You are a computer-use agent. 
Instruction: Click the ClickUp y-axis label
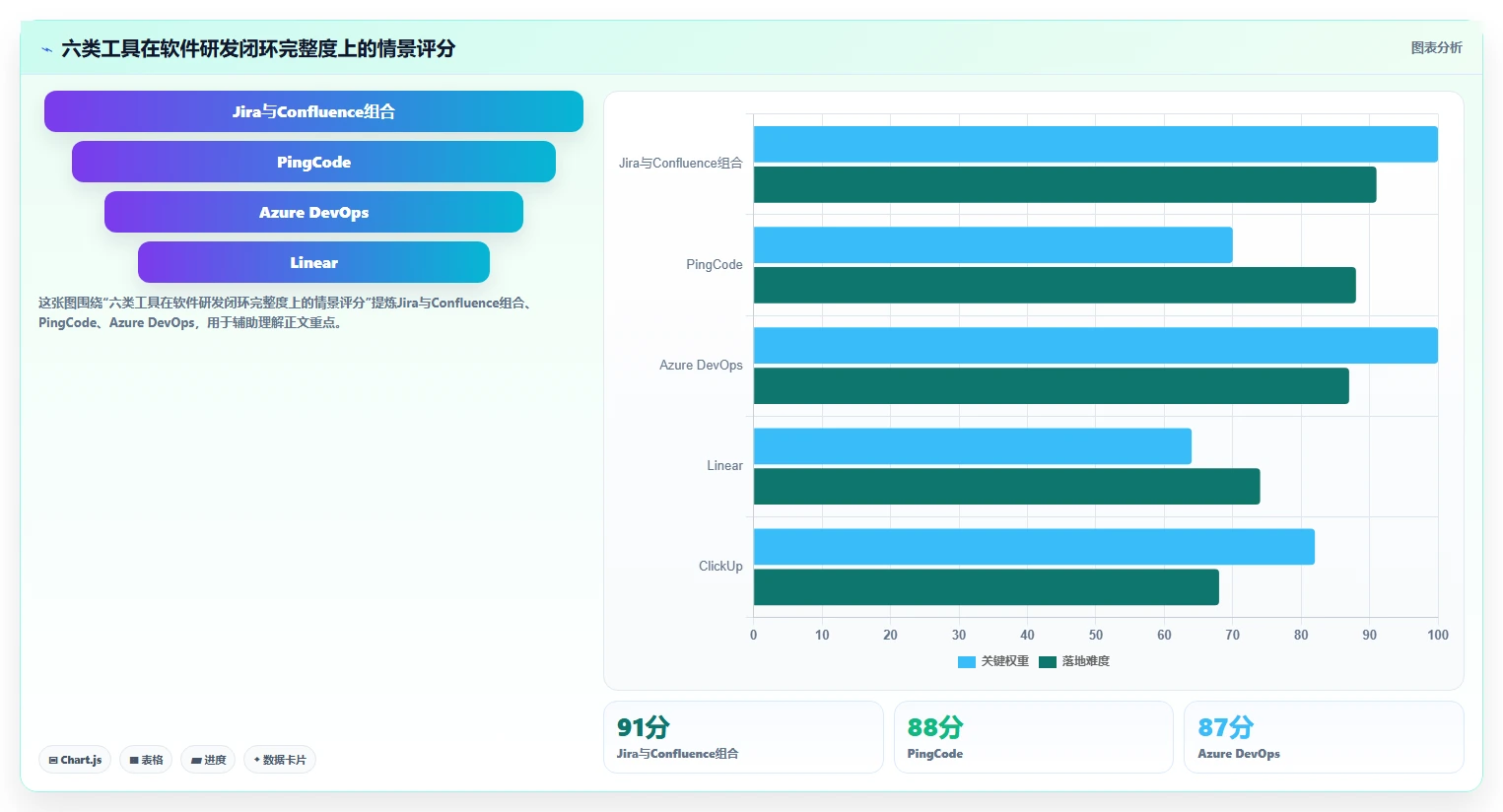[x=720, y=566]
